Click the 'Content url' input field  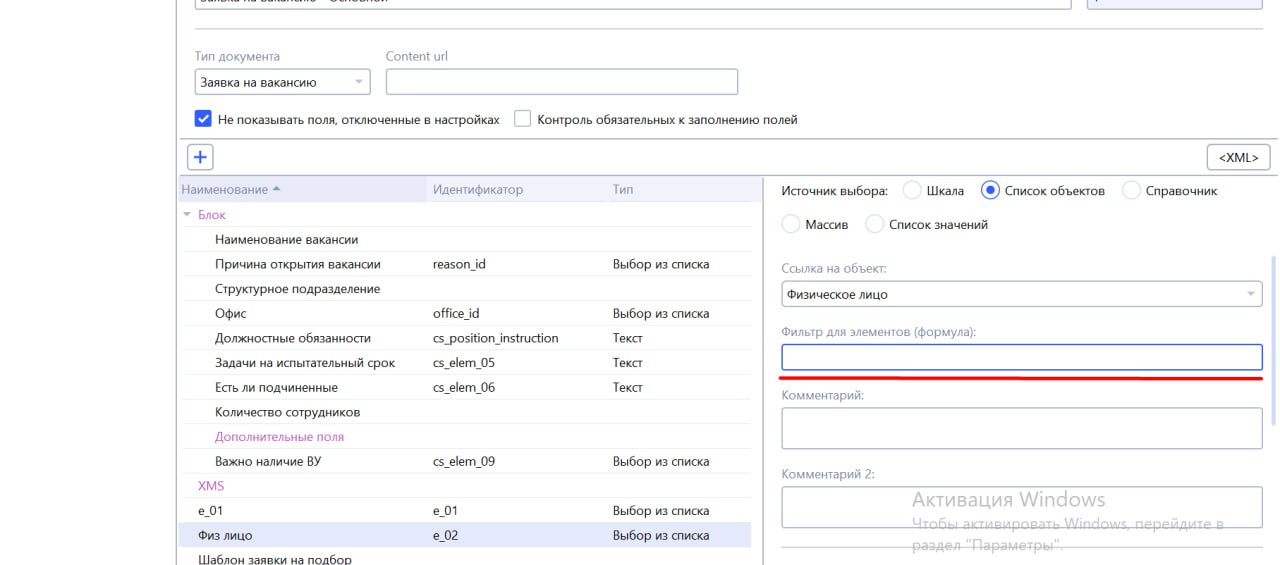pos(561,82)
